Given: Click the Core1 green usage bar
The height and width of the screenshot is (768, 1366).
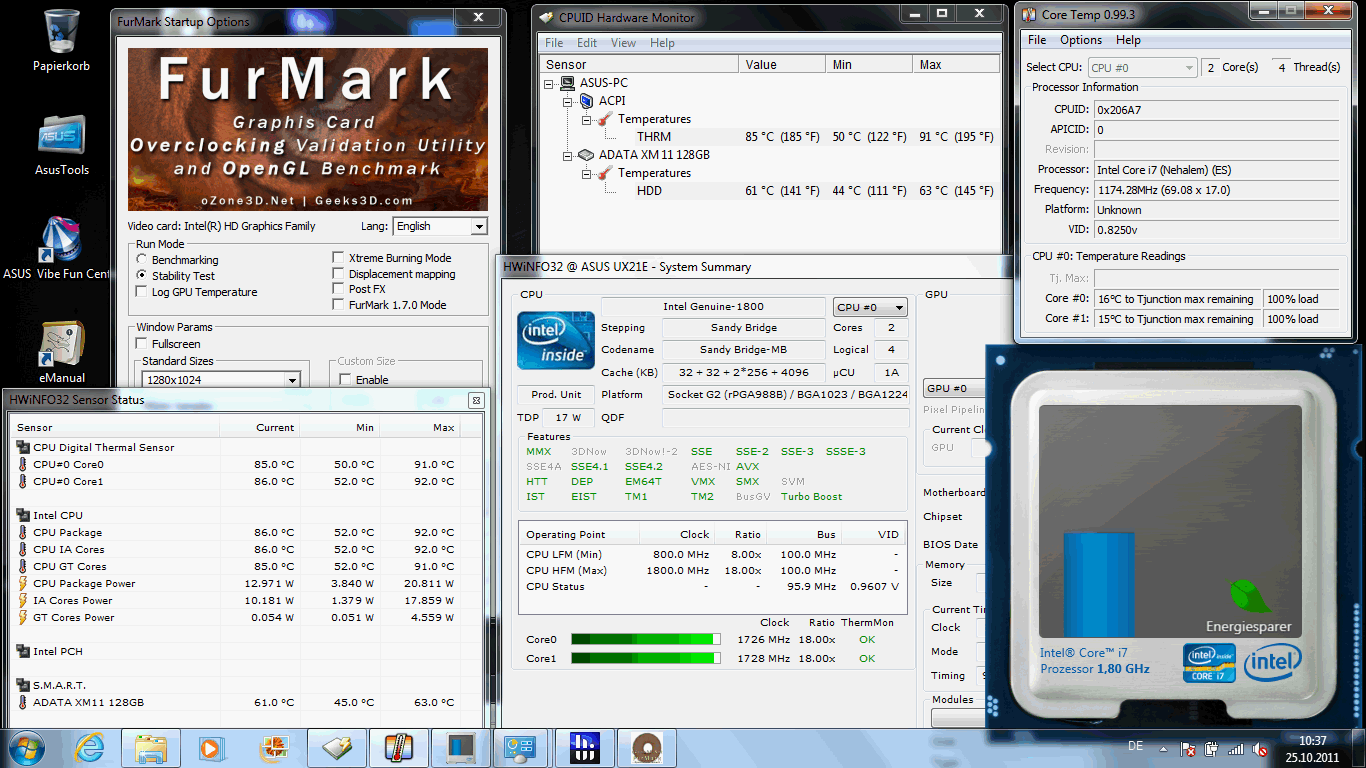Looking at the screenshot, I should [x=646, y=658].
